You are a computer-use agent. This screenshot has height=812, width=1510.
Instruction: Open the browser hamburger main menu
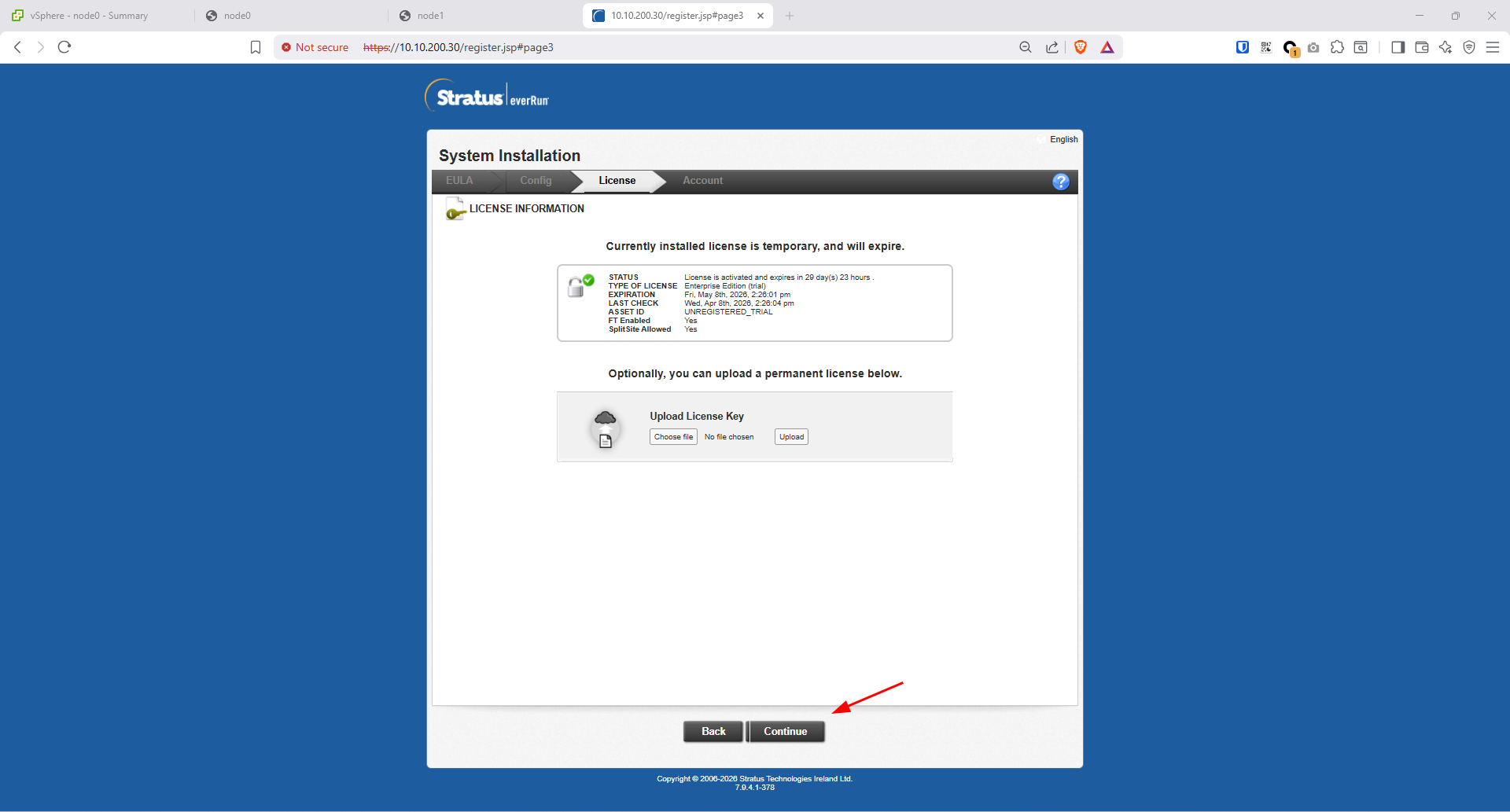click(x=1493, y=47)
